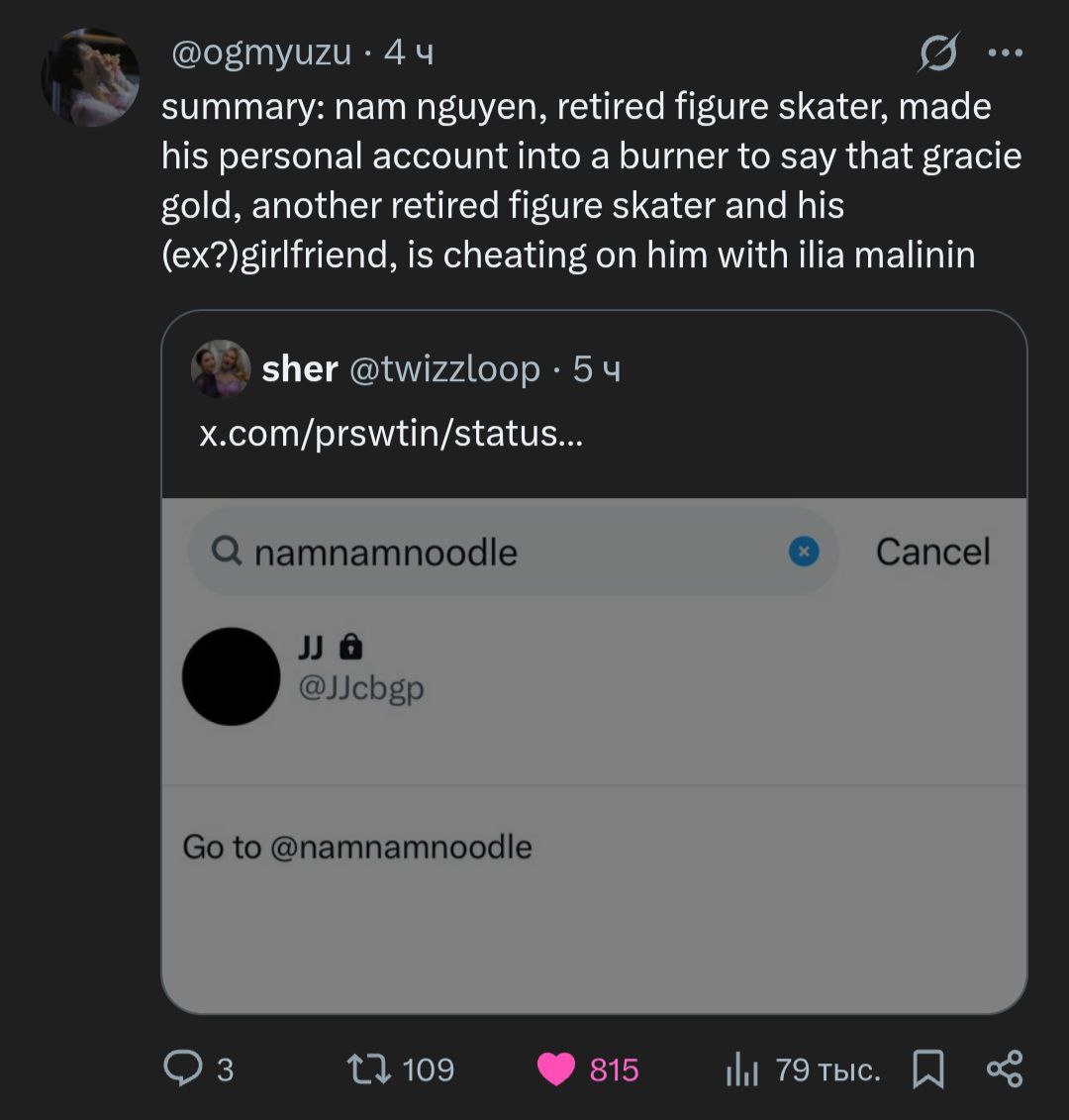The height and width of the screenshot is (1120, 1069).
Task: Click the reply speech bubble icon
Action: click(182, 1069)
